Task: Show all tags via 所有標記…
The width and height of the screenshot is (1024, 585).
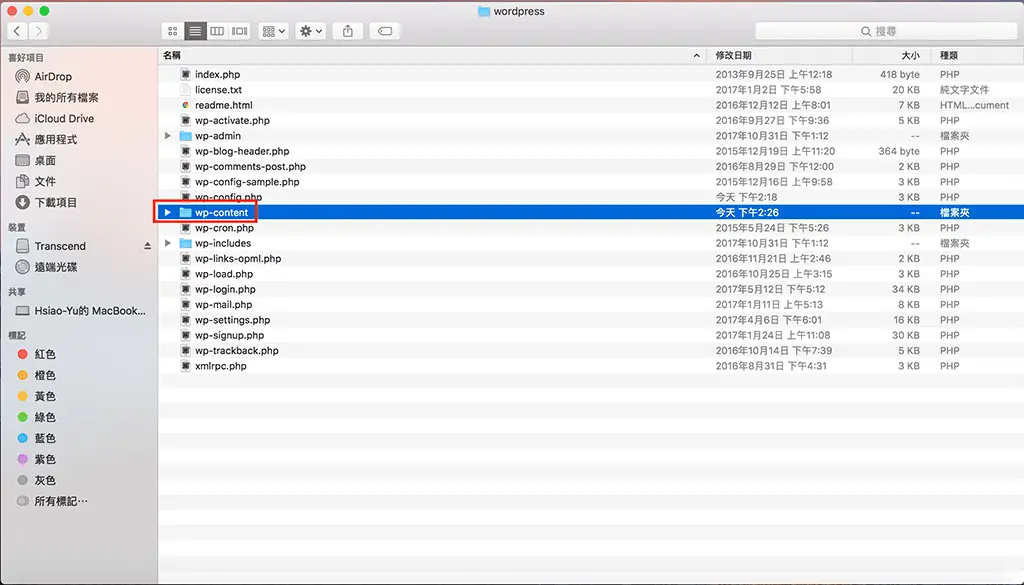Action: coord(52,501)
